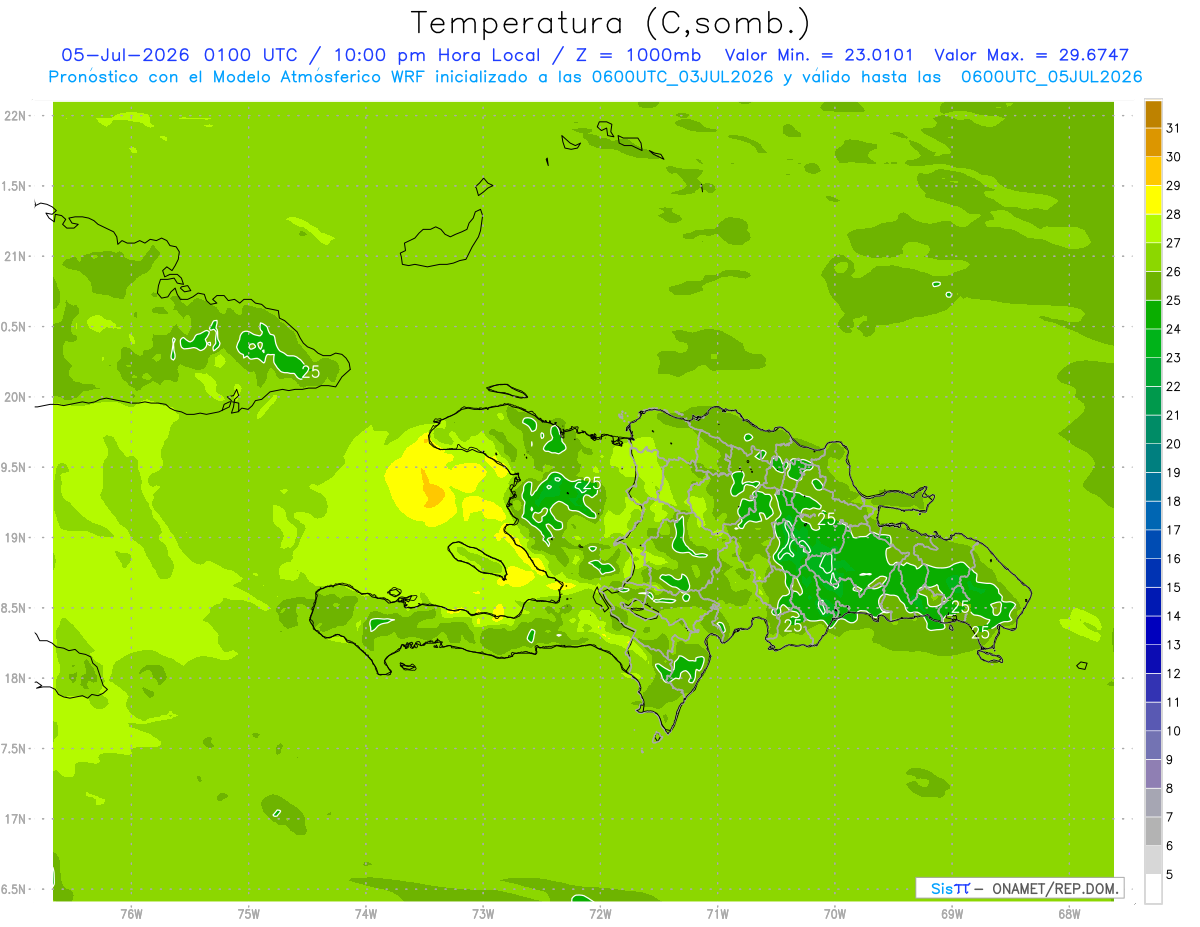Screen dimensions: 1200x927
Task: Click the "20N" latitude label
Action: click(15, 397)
